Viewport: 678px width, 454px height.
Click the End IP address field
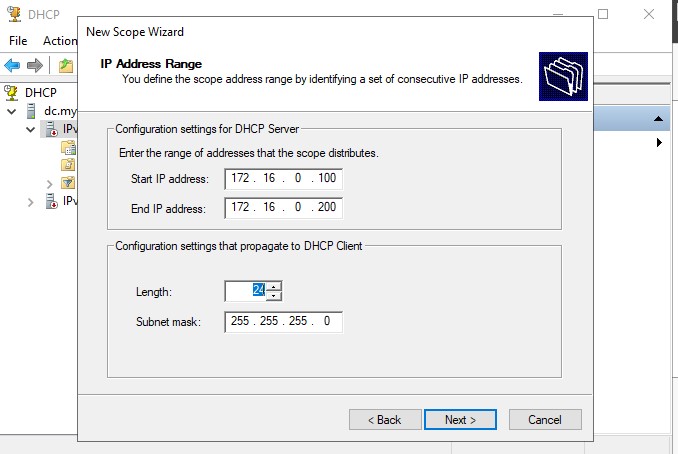pyautogui.click(x=284, y=208)
